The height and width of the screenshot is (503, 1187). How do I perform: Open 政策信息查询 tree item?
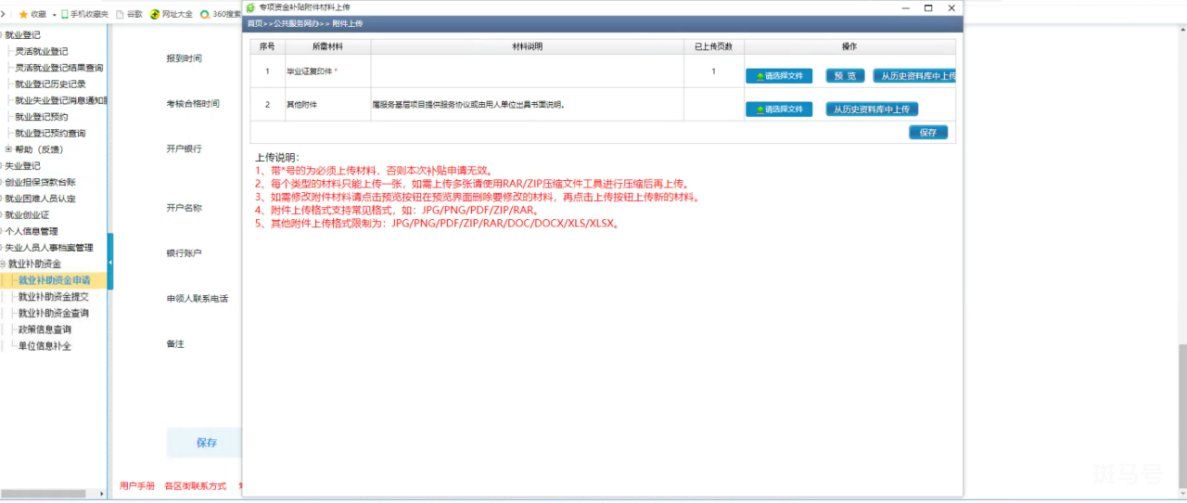tap(45, 330)
